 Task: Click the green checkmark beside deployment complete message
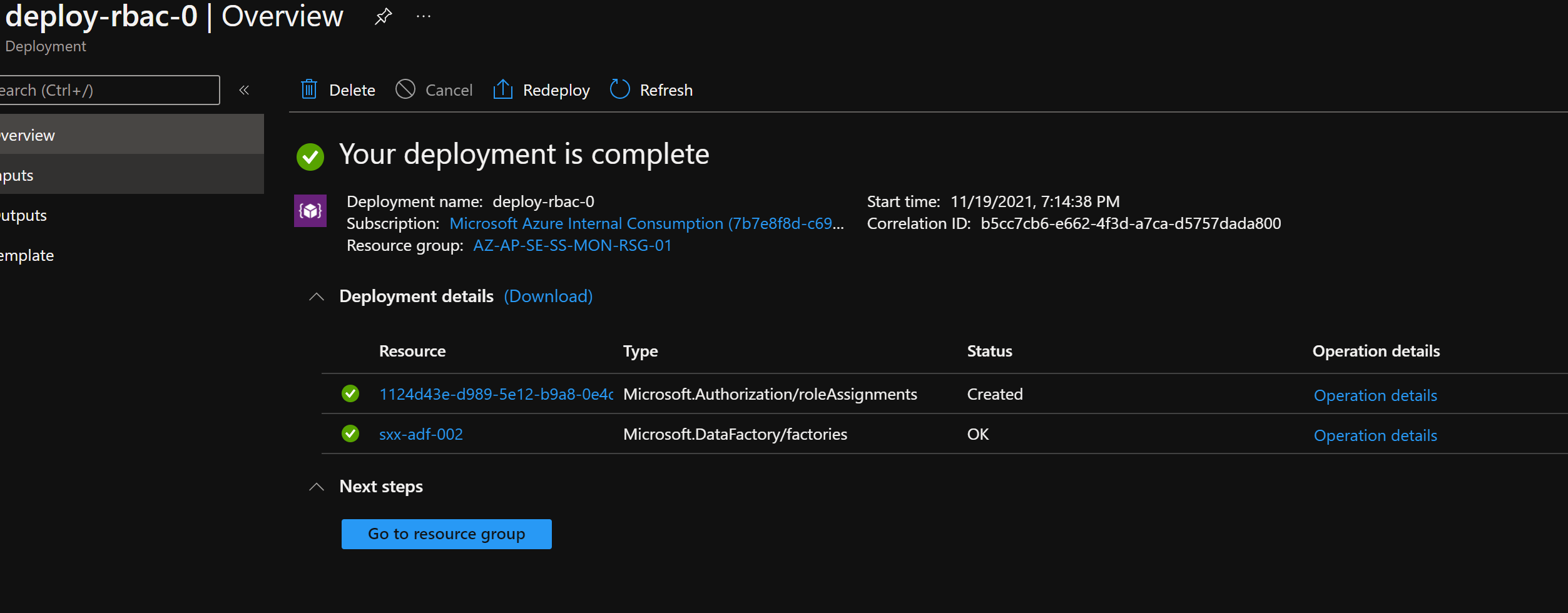pyautogui.click(x=310, y=156)
